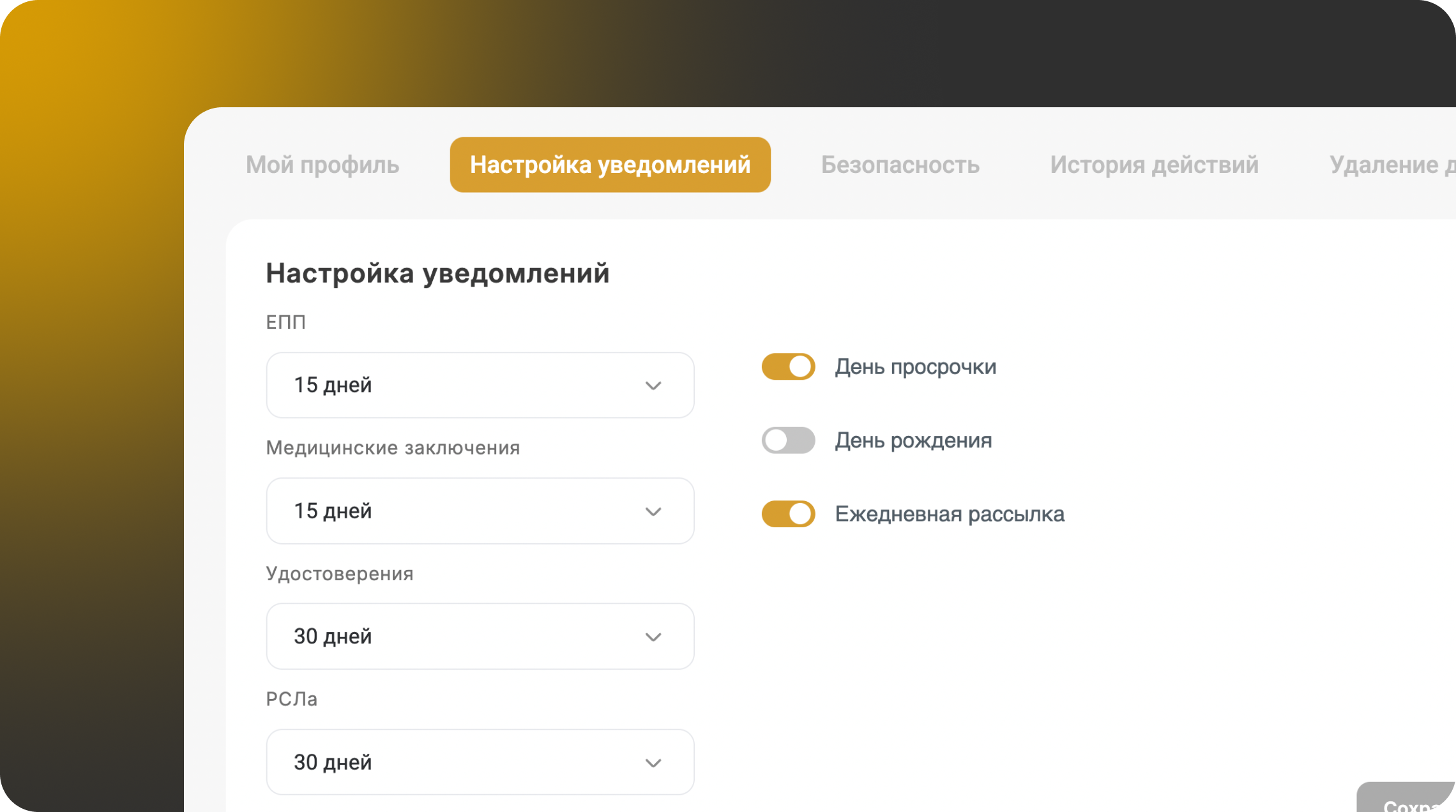Open the История действий tab
This screenshot has height=812, width=1456.
tap(1154, 165)
